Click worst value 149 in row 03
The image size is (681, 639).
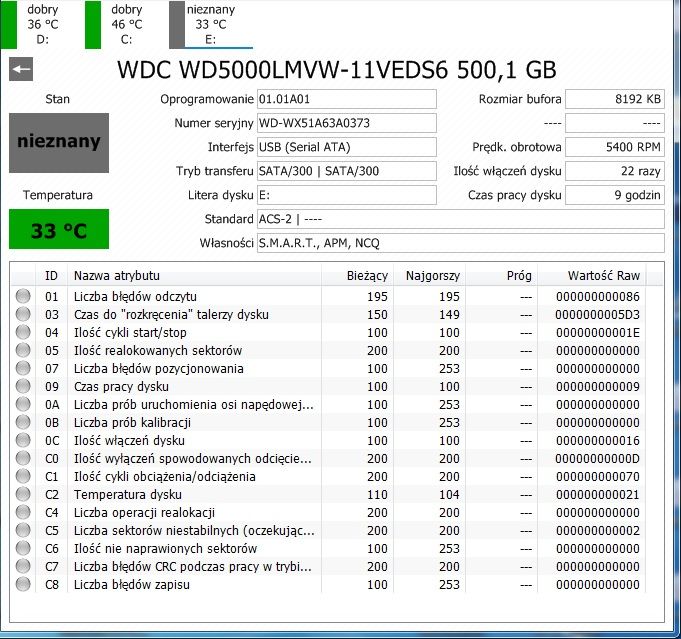(x=449, y=315)
